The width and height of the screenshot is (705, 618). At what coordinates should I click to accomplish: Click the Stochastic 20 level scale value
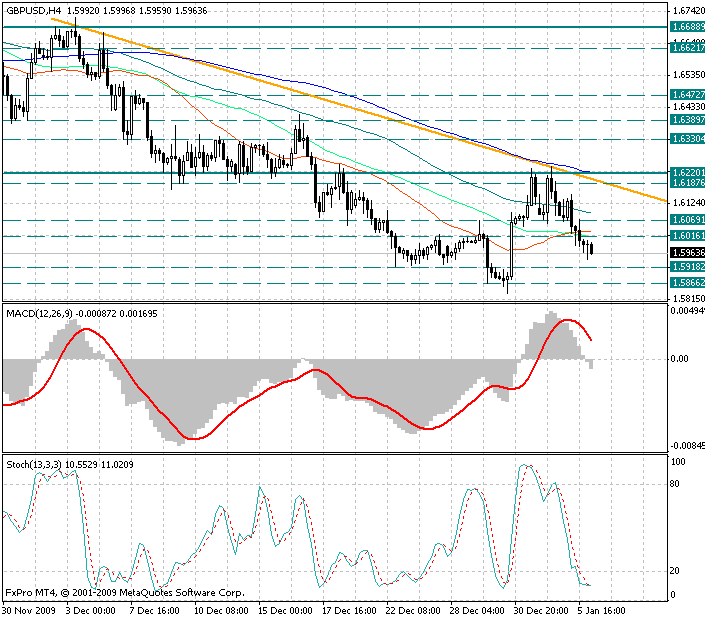coord(674,571)
